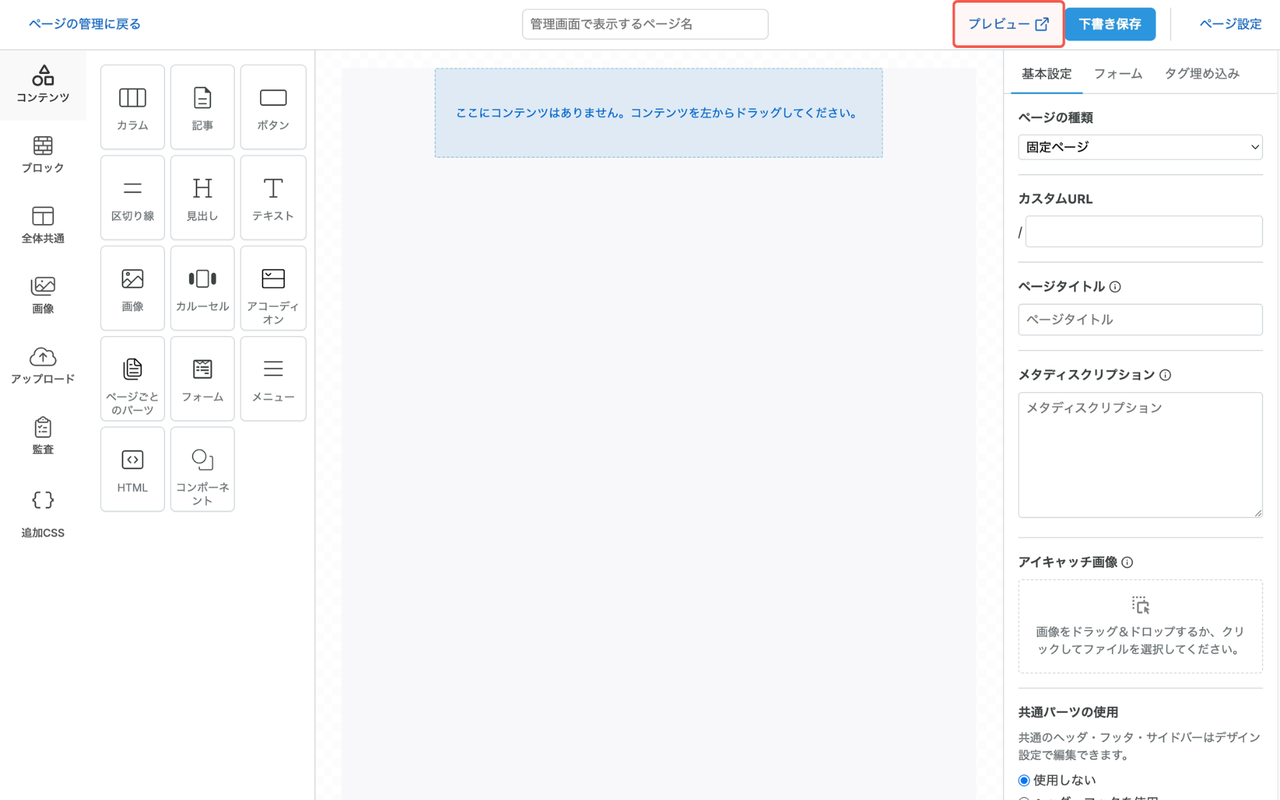
Task: Click the page name input field
Action: (644, 23)
